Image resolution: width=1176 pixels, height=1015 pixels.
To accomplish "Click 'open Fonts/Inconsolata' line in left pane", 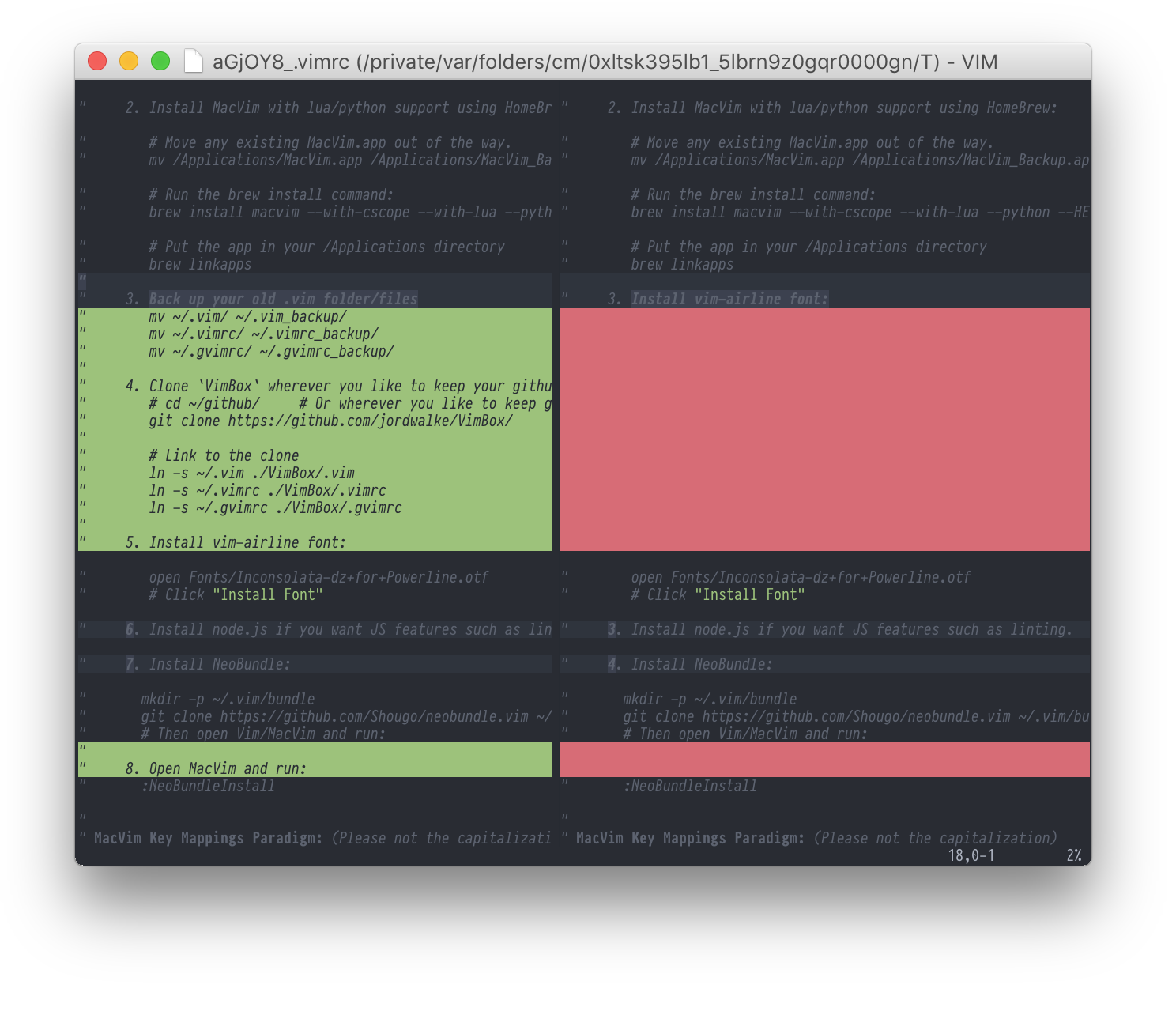I will pyautogui.click(x=319, y=577).
